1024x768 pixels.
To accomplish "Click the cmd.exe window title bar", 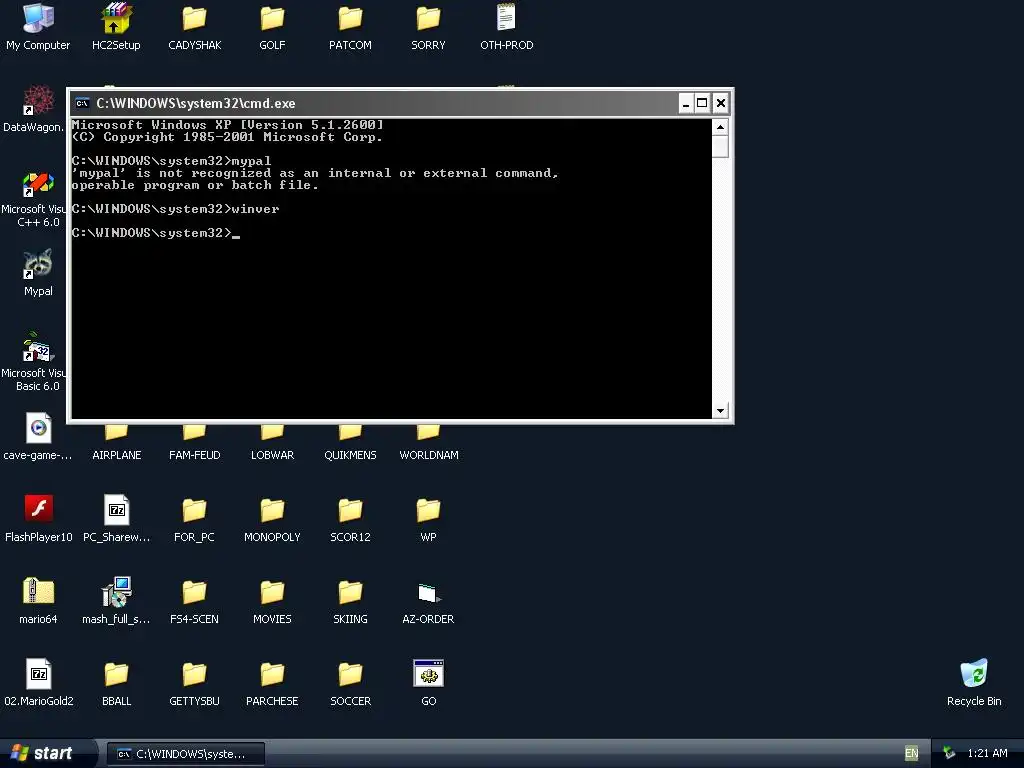I will pyautogui.click(x=376, y=103).
